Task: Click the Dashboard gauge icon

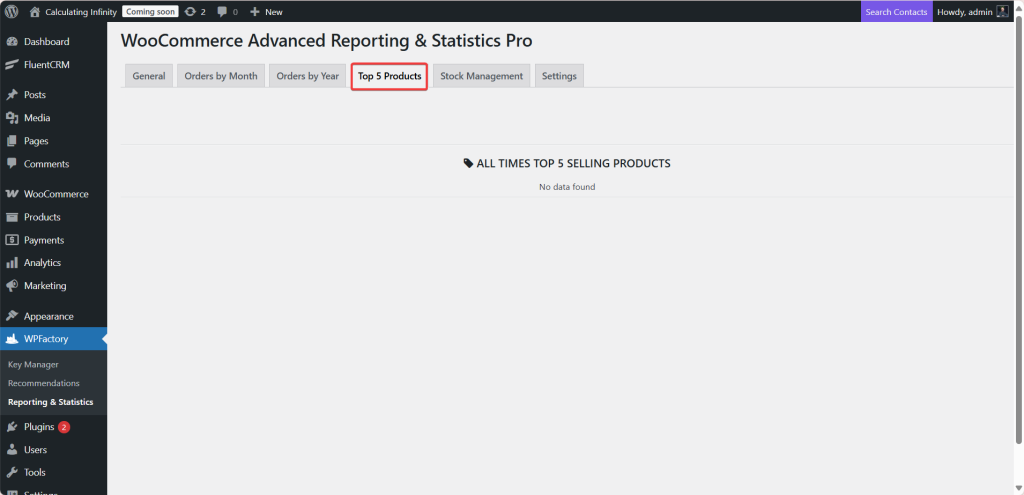Action: point(12,42)
